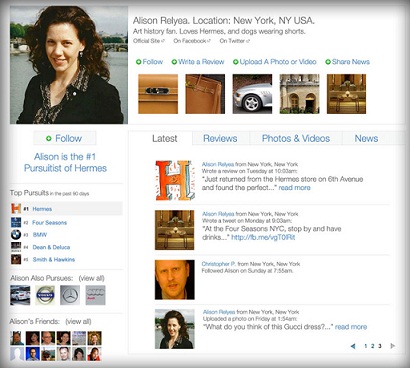Open the Mercedes logo under Alison Also Pursues

click(70, 295)
